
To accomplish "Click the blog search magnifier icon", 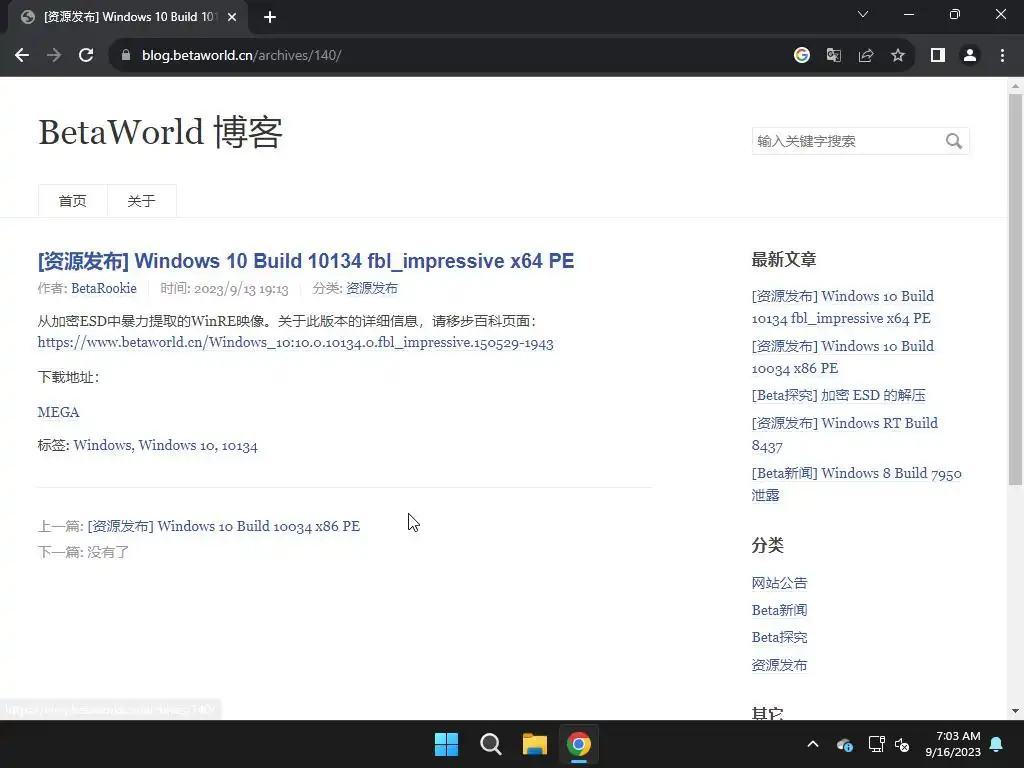I will [x=953, y=141].
